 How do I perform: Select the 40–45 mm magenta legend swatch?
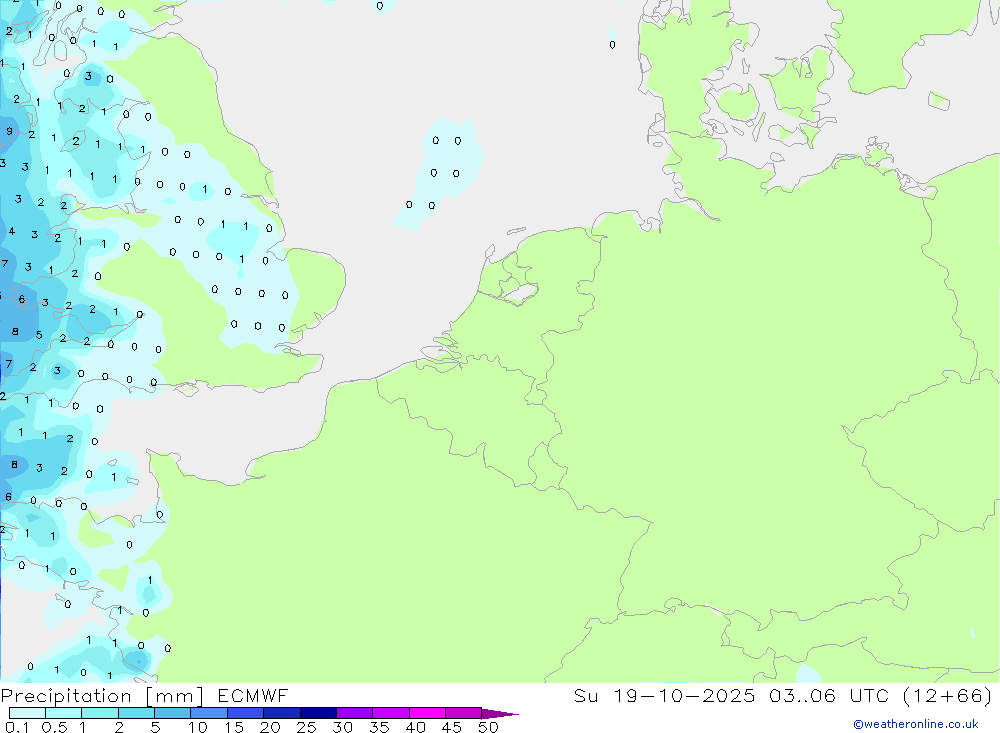coord(427,713)
